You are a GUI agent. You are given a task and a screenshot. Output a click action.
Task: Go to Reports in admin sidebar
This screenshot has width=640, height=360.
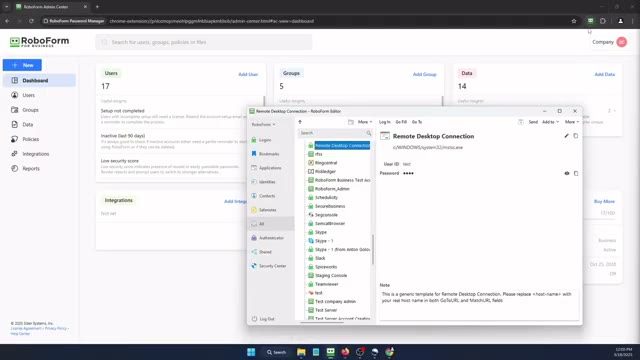(x=39, y=169)
